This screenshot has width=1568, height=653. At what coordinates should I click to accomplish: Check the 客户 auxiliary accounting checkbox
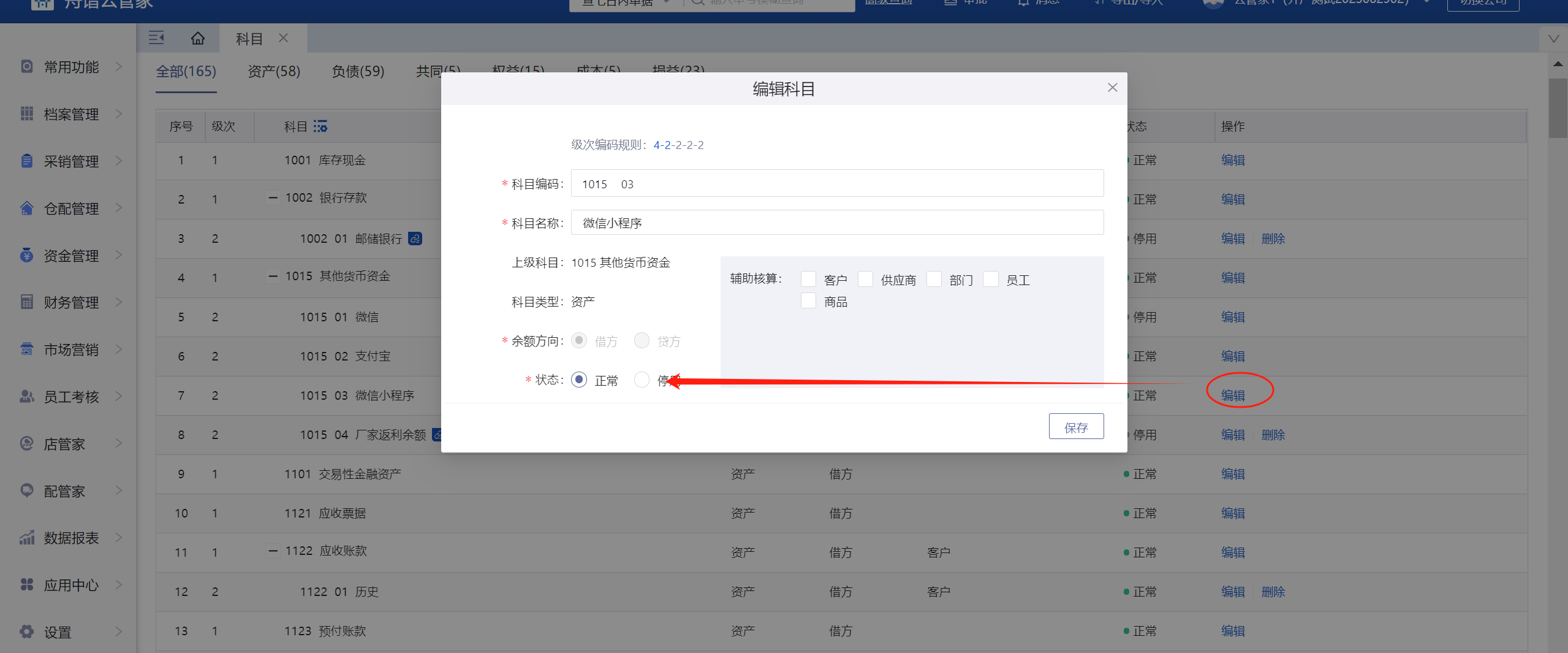coord(808,280)
